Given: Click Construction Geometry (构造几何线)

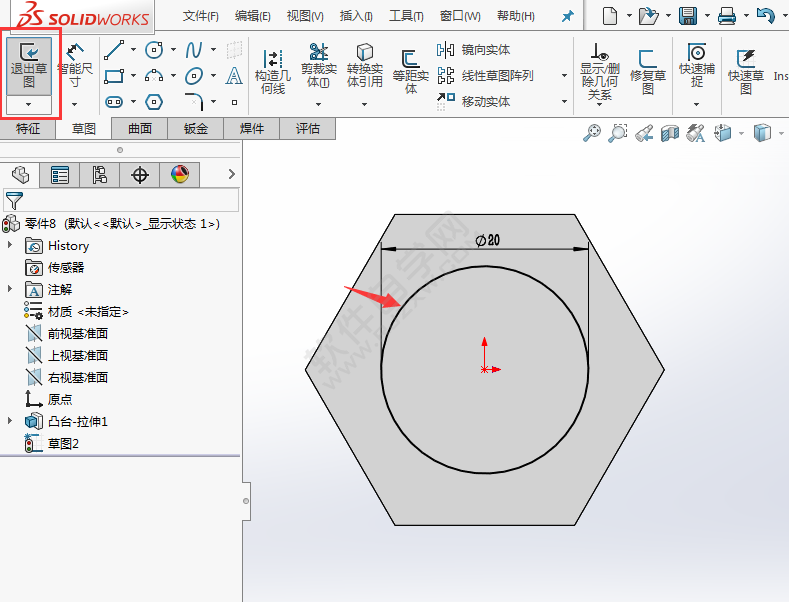Looking at the screenshot, I should click(273, 72).
